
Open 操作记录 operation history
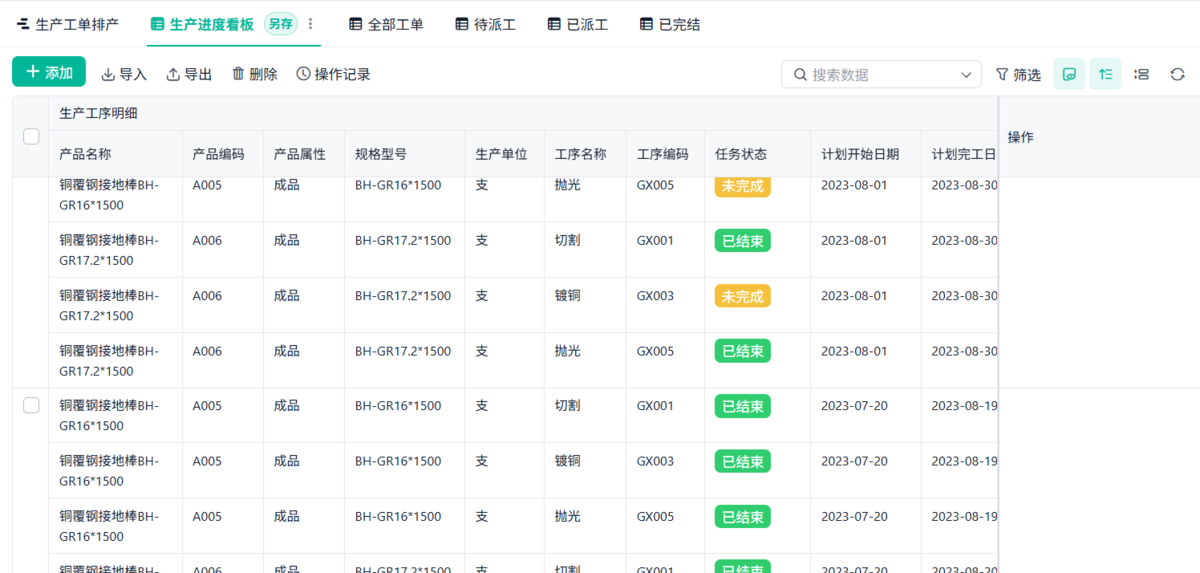coord(333,74)
